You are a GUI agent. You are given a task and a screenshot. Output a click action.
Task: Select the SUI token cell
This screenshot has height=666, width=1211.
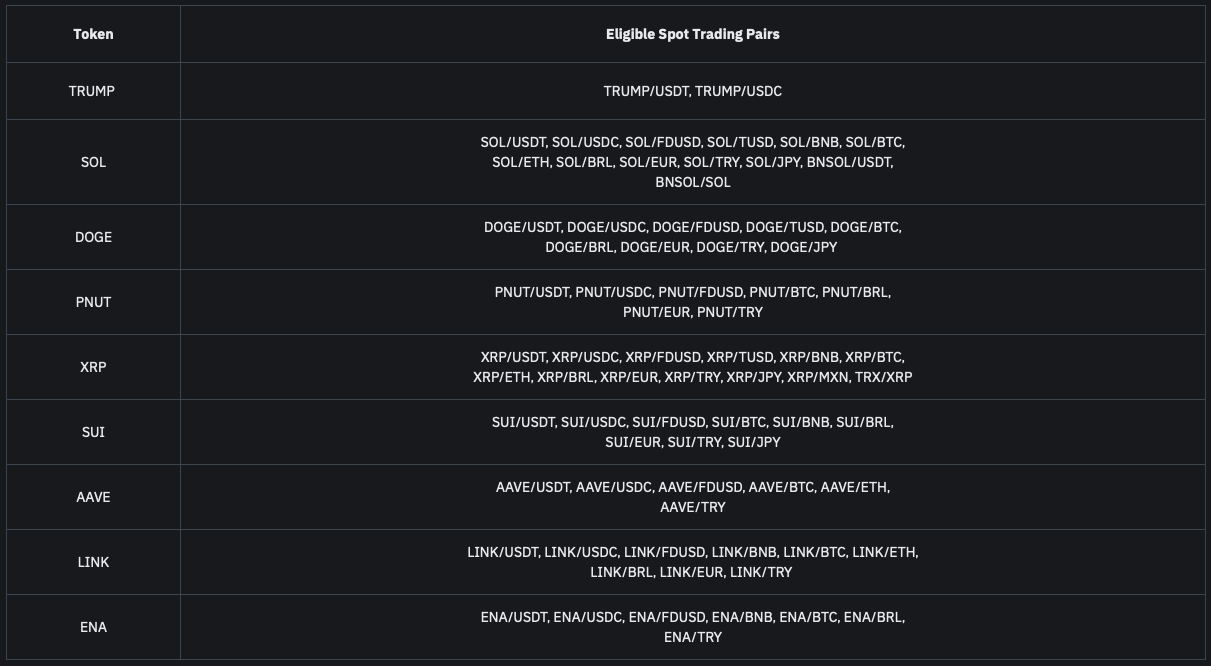93,432
